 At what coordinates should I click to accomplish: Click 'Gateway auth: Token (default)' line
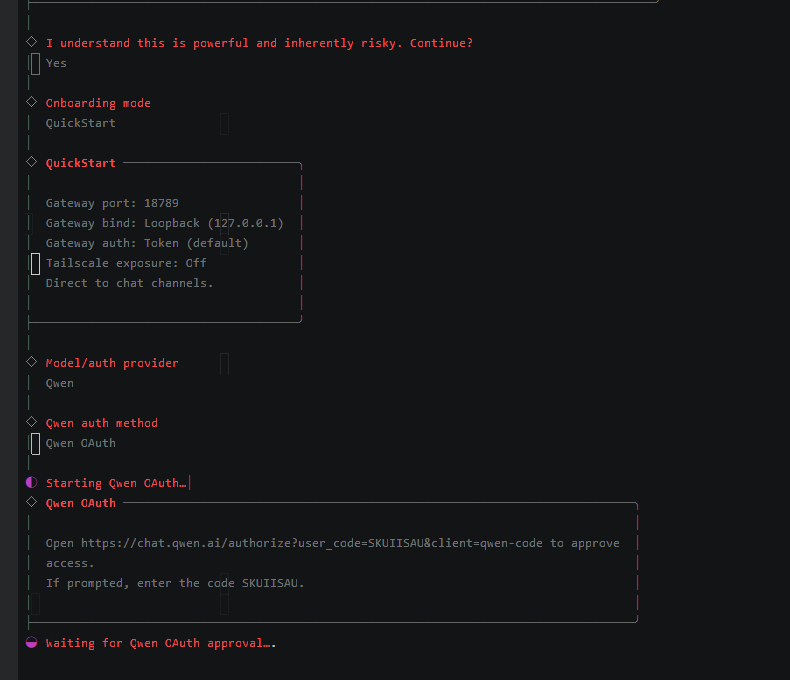click(147, 243)
